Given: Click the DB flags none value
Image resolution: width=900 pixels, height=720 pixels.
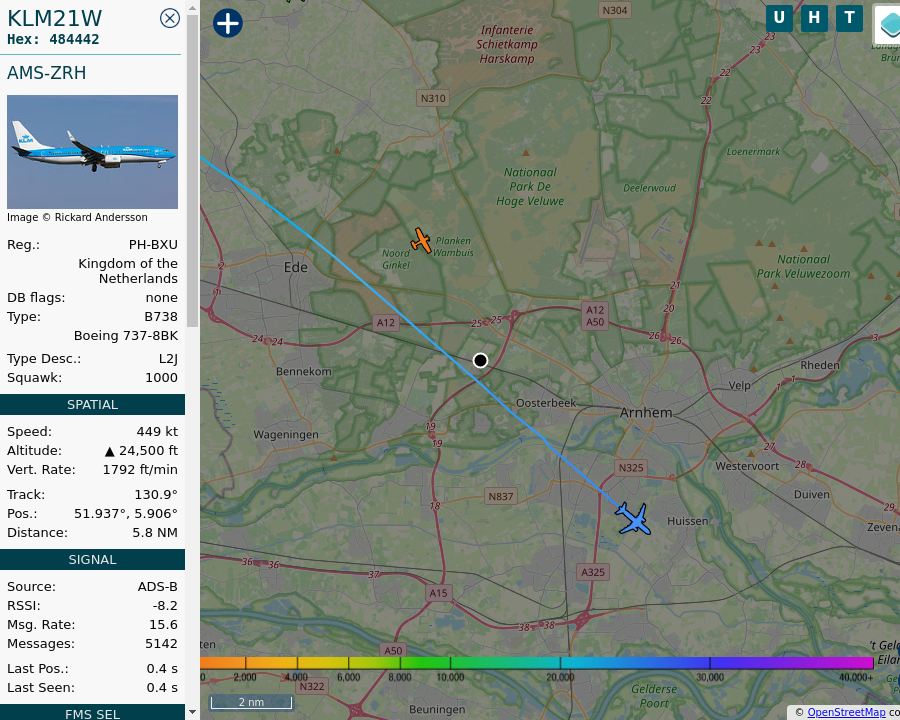Looking at the screenshot, I should pos(162,298).
